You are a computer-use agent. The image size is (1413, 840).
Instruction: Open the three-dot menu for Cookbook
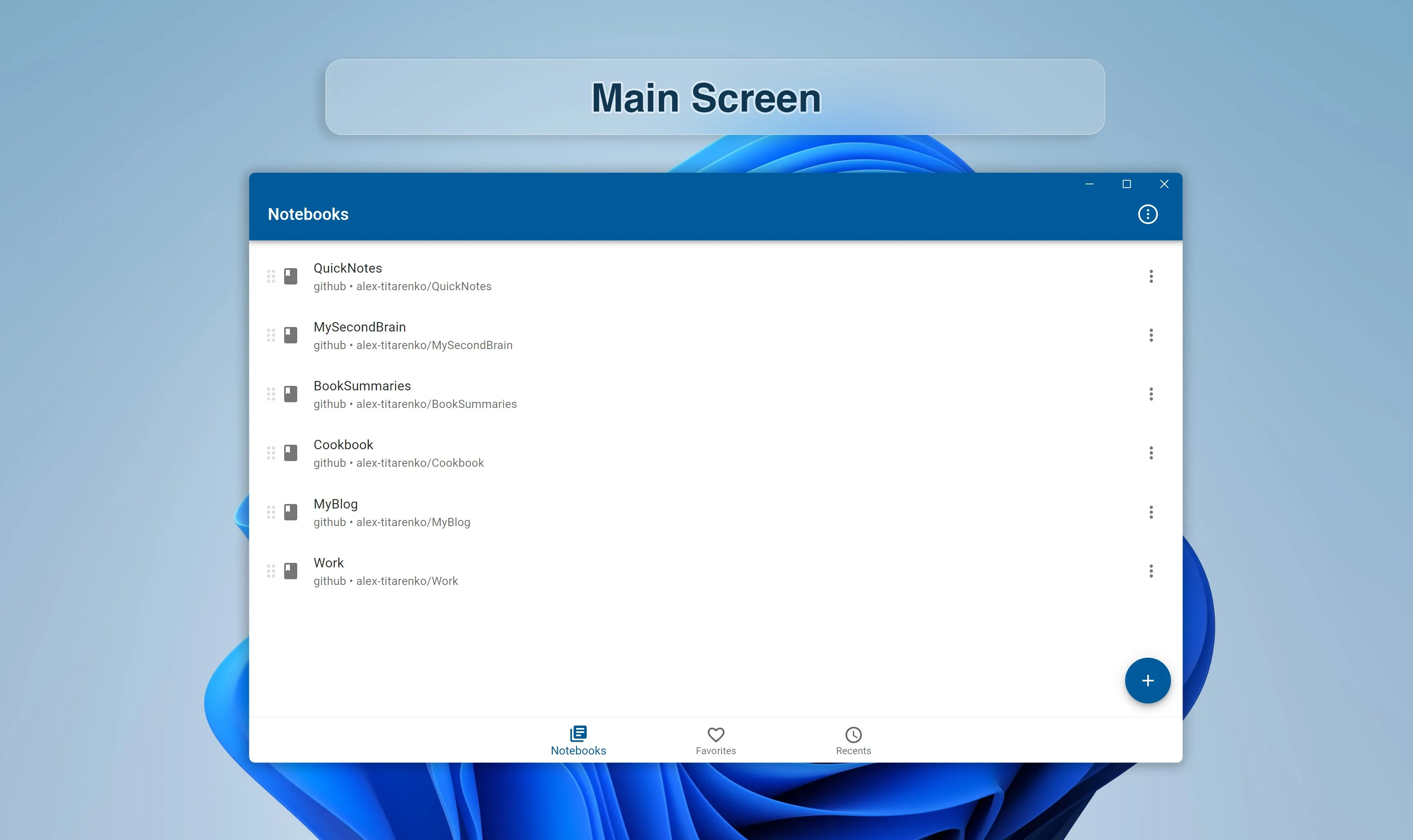1151,453
